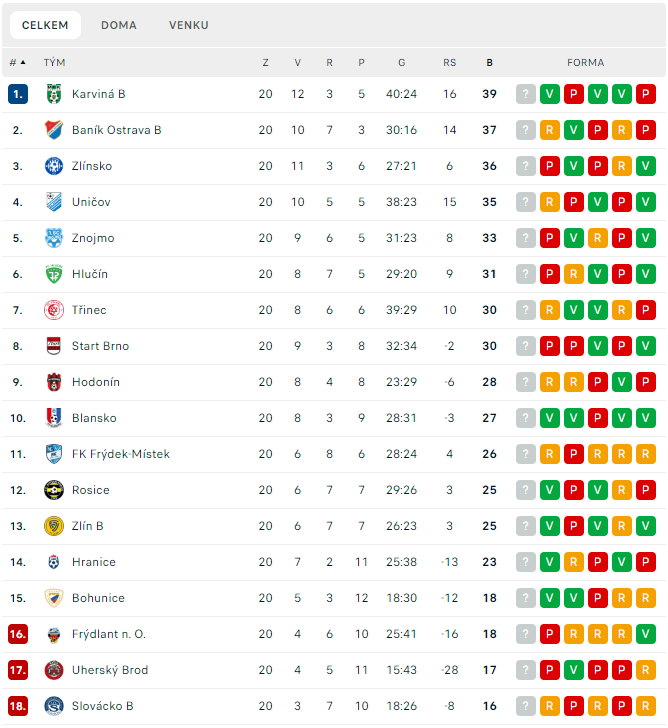Click Karviná B's gray question-mark next match badge
668x728 pixels.
pos(525,94)
